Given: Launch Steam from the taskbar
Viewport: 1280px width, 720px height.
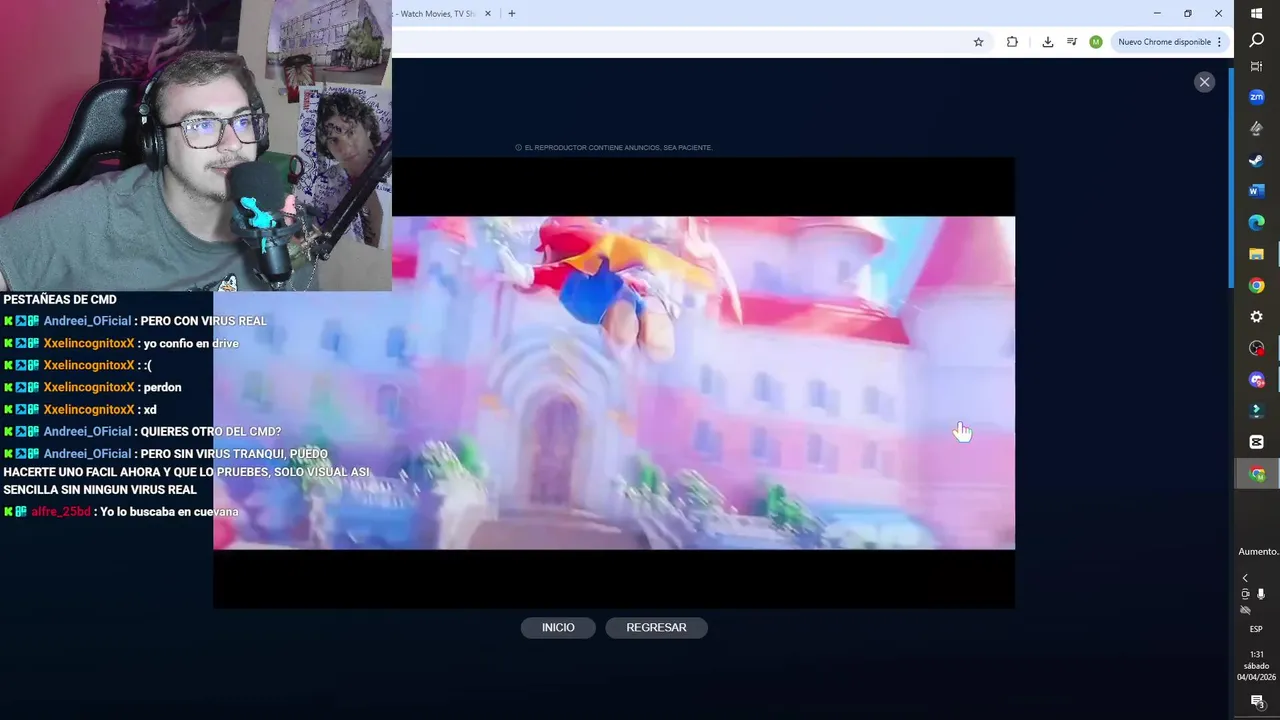Looking at the screenshot, I should click(1257, 160).
